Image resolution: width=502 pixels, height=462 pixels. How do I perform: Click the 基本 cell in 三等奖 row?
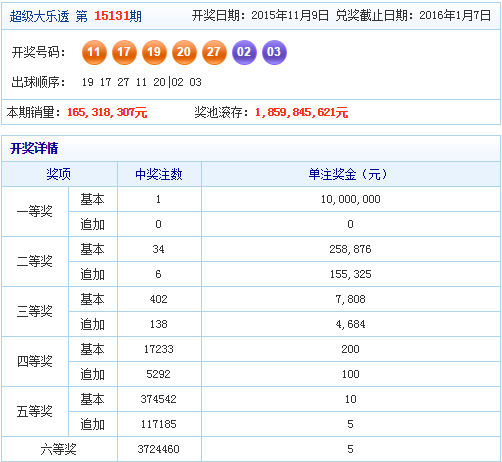pos(93,299)
